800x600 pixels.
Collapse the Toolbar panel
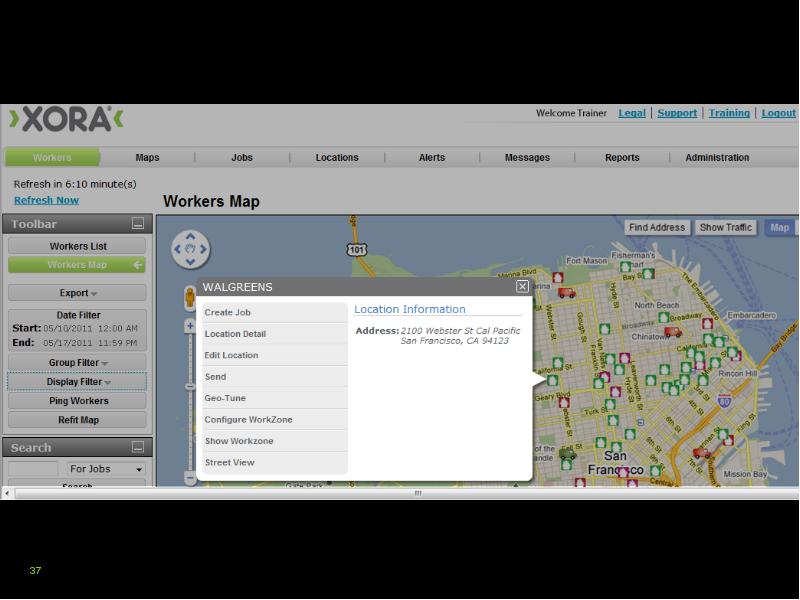[138, 223]
